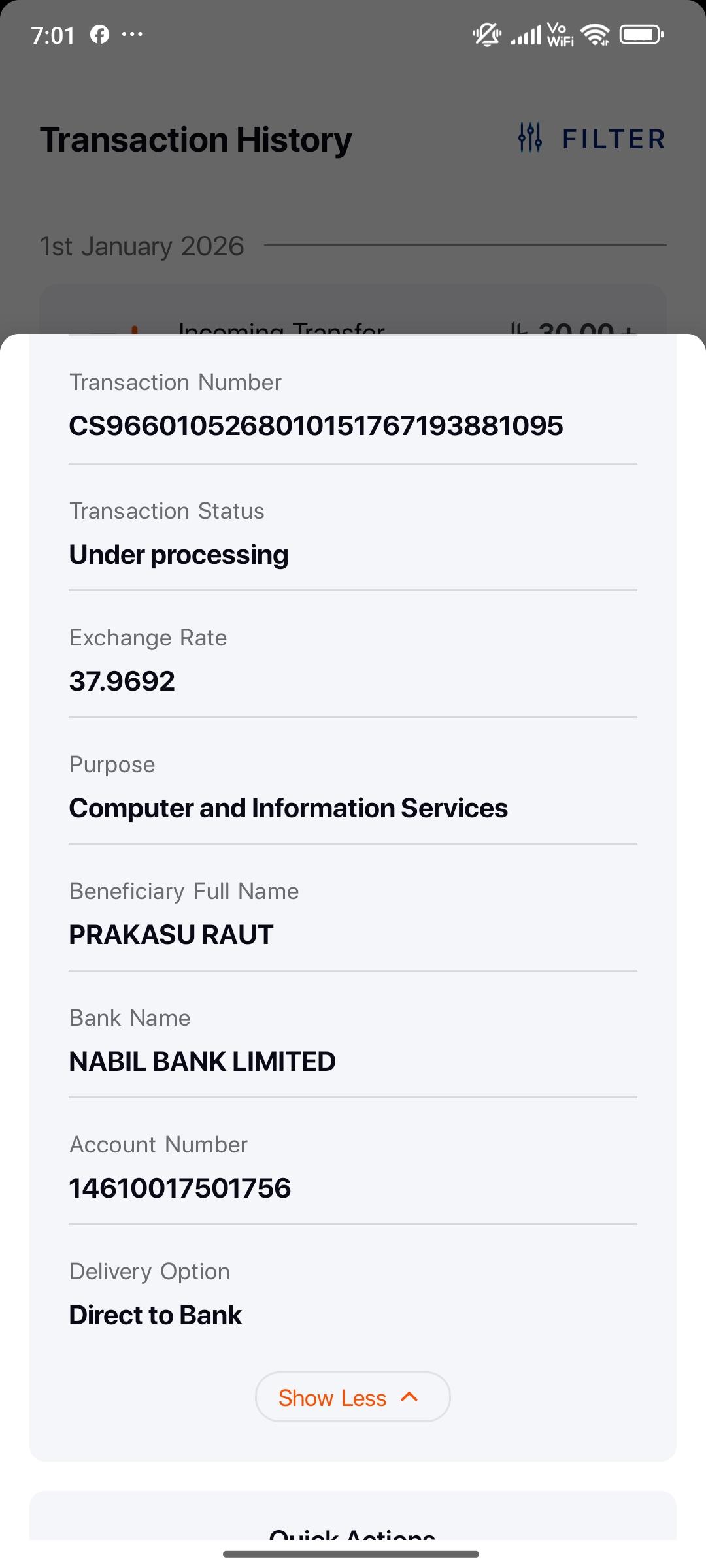Tap the silent mode bell icon
Screen dimensions: 706x1568
(x=487, y=35)
